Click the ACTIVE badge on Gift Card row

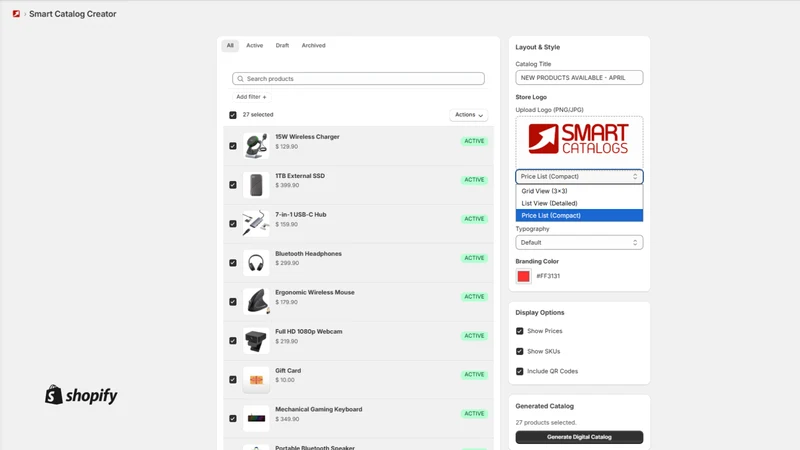tap(474, 374)
